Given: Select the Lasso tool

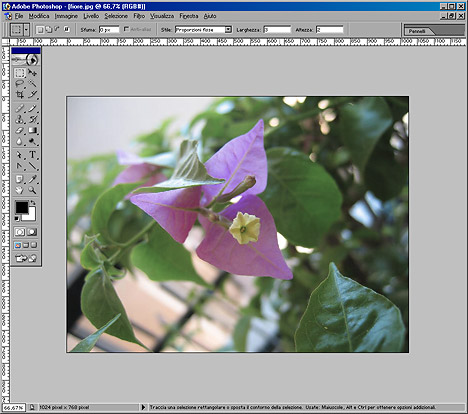Looking at the screenshot, I should pyautogui.click(x=20, y=83).
